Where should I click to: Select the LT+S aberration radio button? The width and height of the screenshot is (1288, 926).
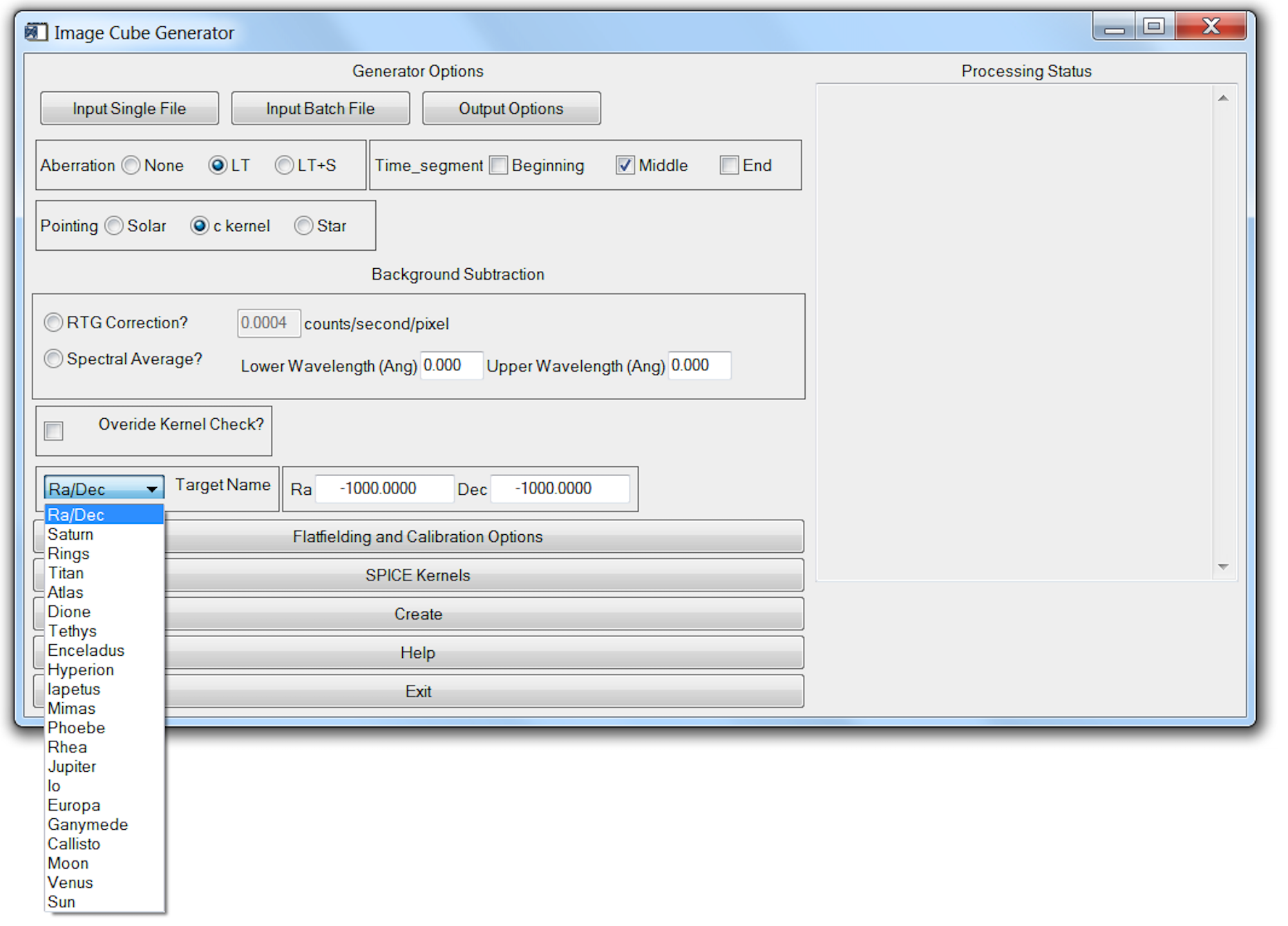284,165
